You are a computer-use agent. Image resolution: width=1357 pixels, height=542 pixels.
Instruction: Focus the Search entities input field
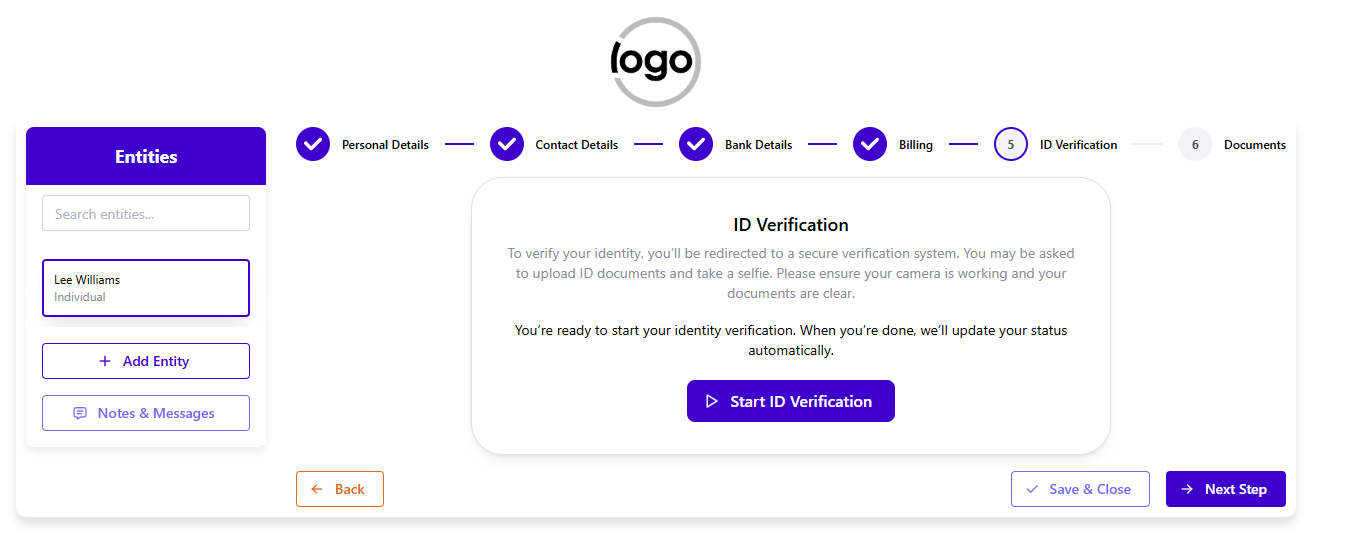(146, 213)
